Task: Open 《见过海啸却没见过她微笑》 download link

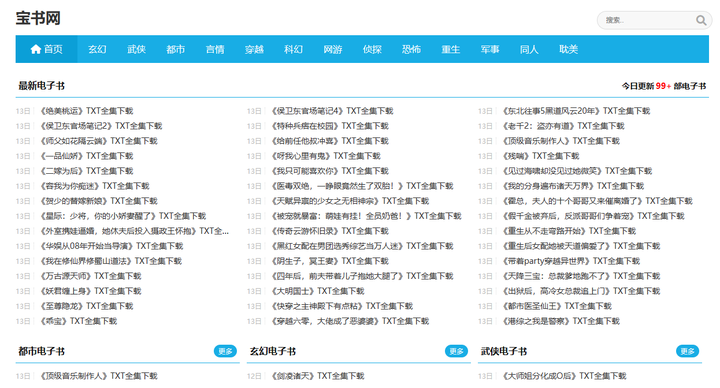Action: (577, 171)
